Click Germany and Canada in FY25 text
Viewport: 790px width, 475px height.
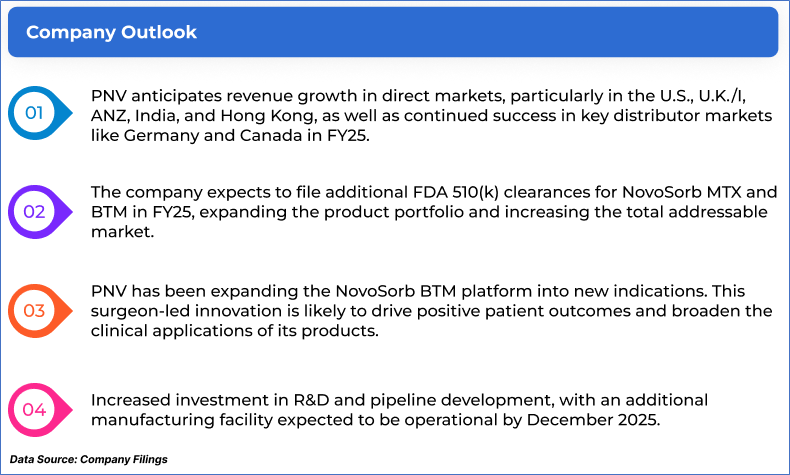(x=246, y=135)
